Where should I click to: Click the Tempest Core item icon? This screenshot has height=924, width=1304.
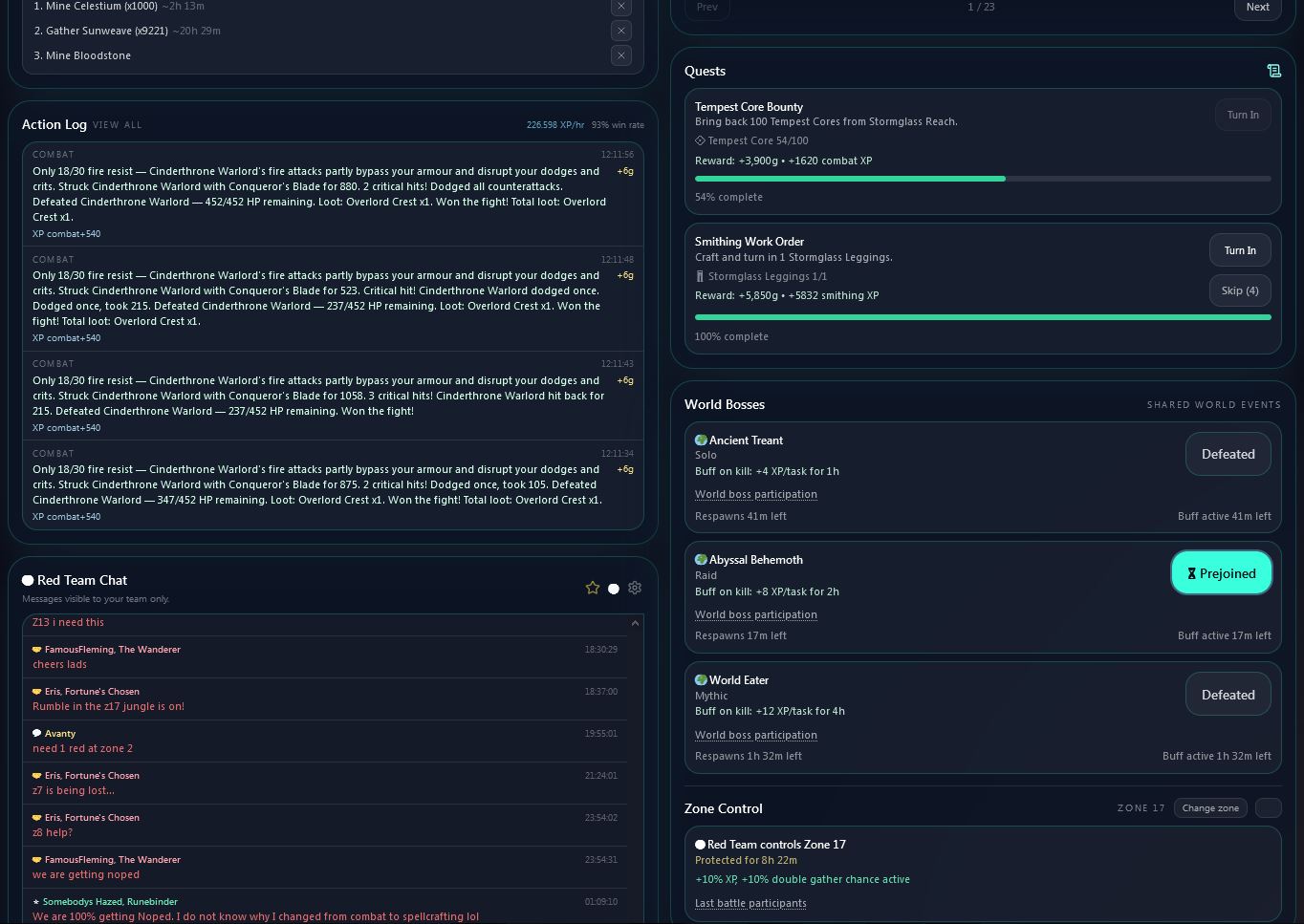(x=700, y=140)
